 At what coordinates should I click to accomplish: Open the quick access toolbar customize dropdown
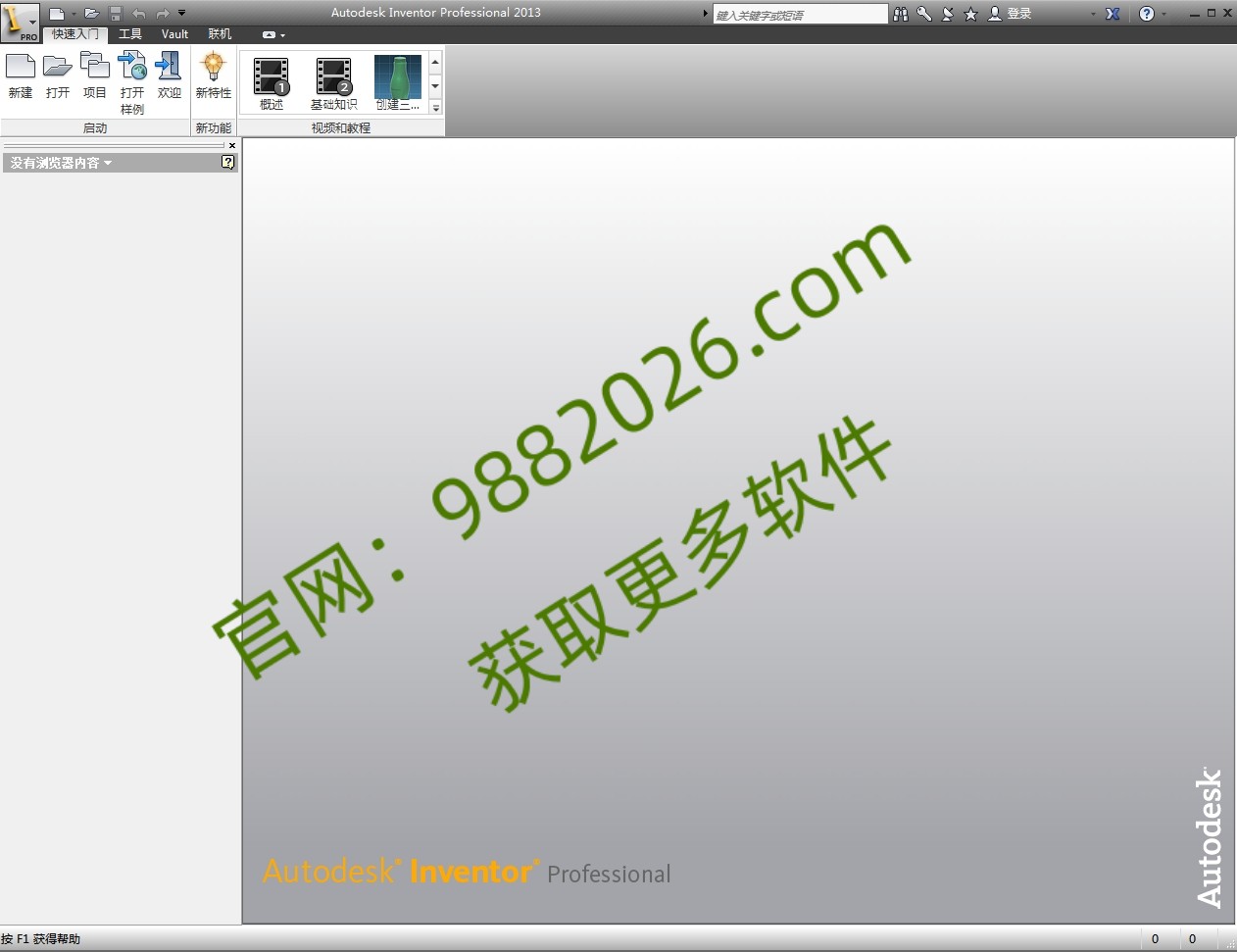[x=181, y=13]
